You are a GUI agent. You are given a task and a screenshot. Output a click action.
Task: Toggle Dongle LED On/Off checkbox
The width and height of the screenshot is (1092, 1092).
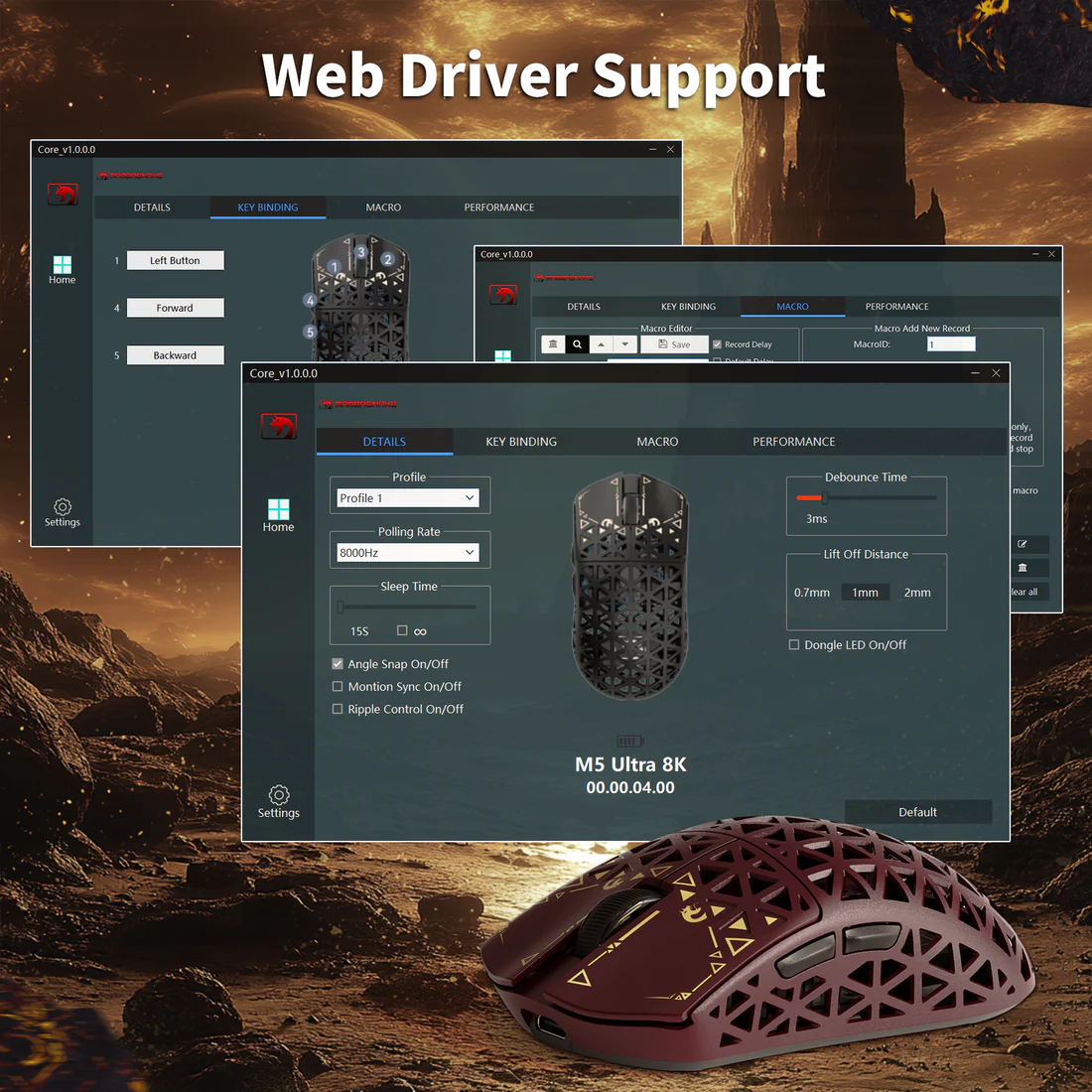tap(794, 645)
